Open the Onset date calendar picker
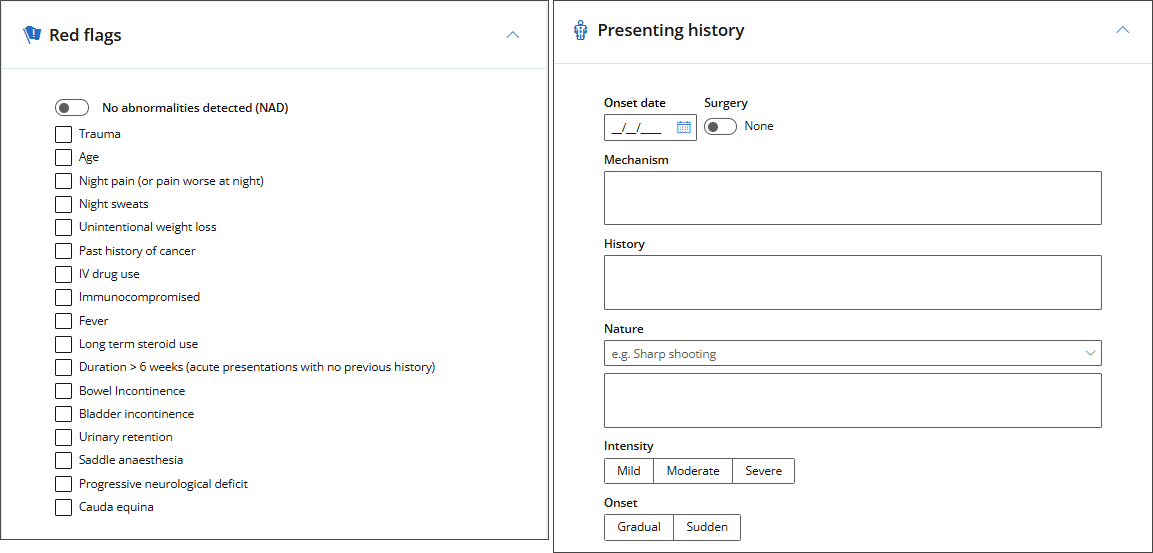 pos(684,127)
